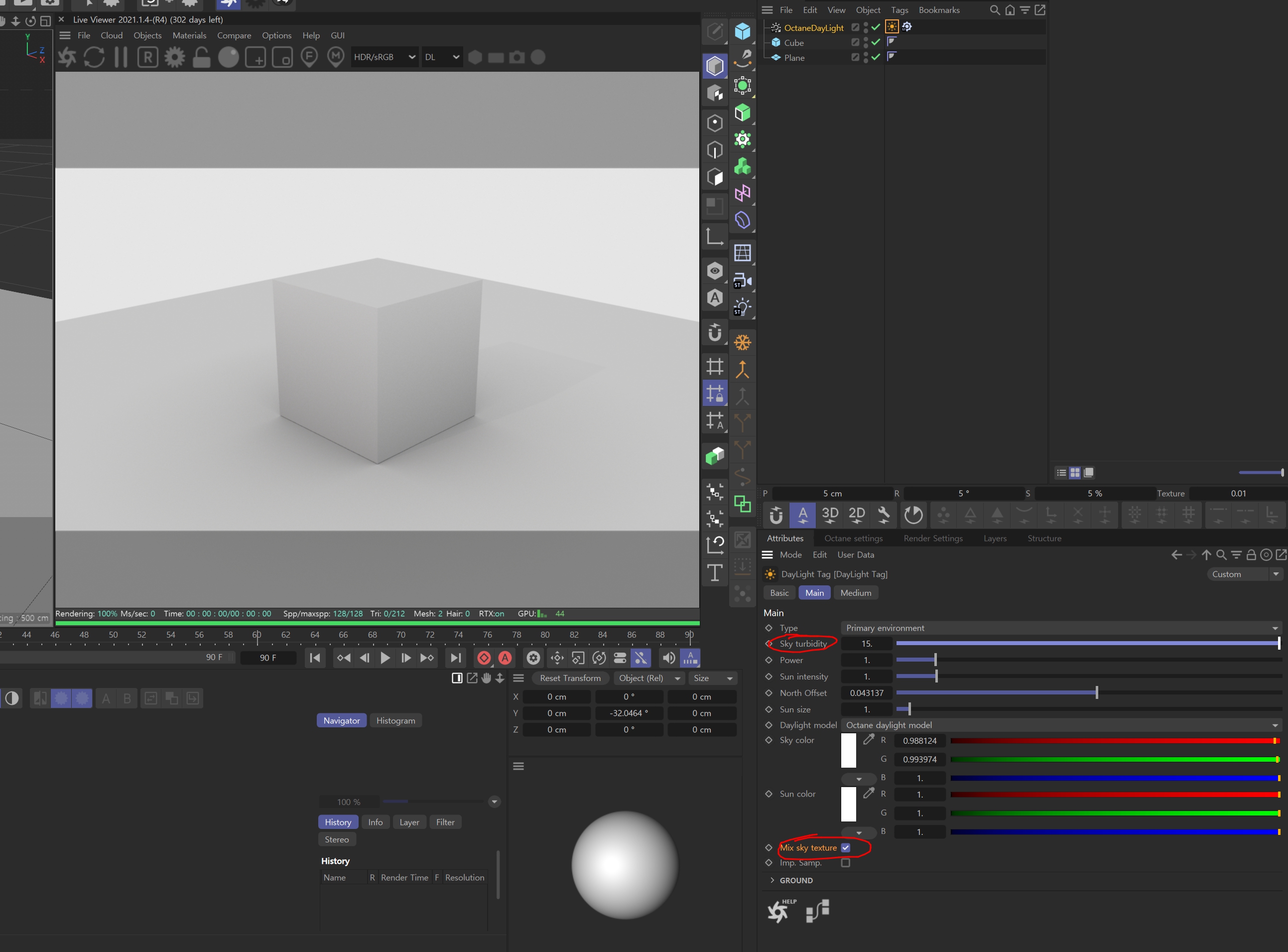Toggle Cube visibility dots

865,42
